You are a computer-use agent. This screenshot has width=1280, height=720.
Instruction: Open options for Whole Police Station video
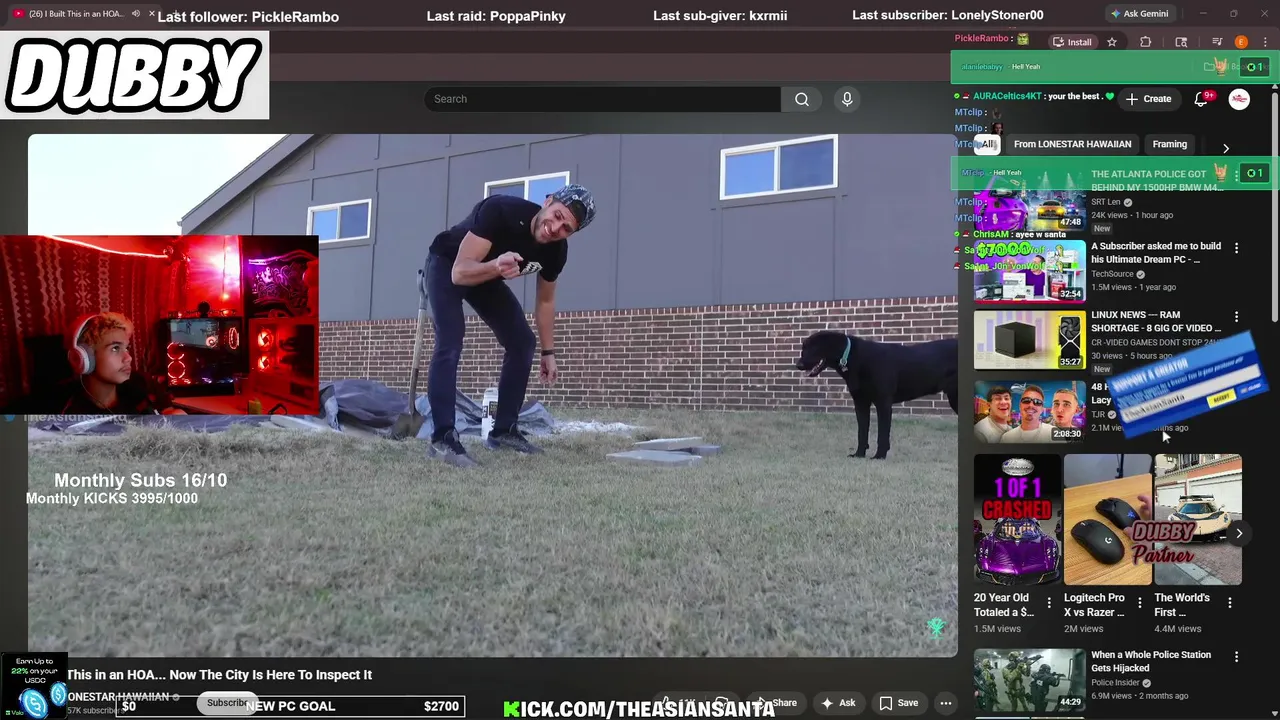(x=1236, y=657)
